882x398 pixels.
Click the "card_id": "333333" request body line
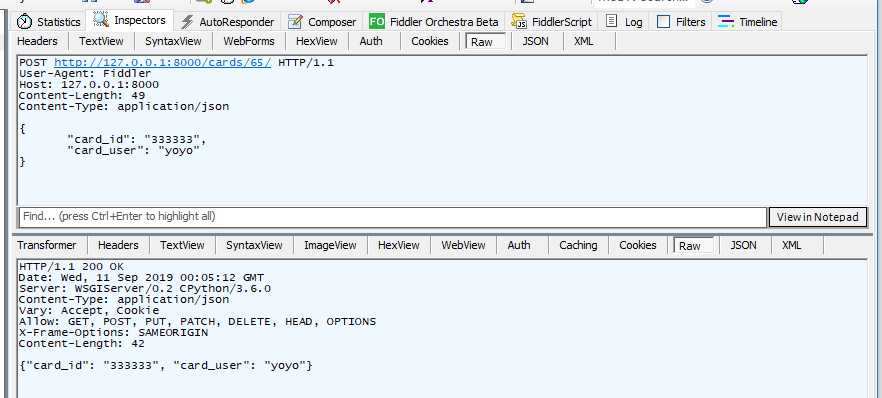click(x=137, y=140)
